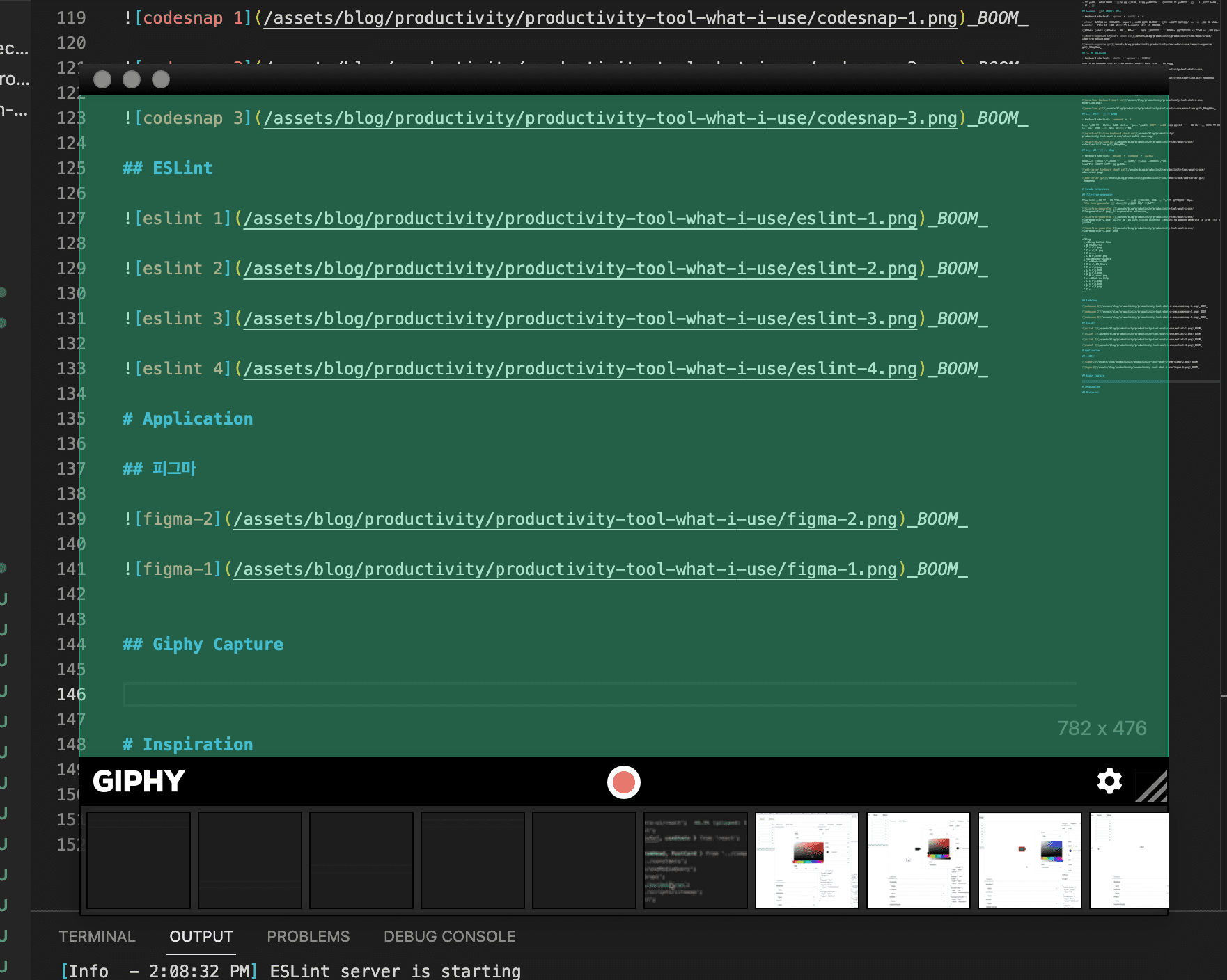Open the partially visible last GIF thumbnail
1227x980 pixels.
click(x=1129, y=860)
